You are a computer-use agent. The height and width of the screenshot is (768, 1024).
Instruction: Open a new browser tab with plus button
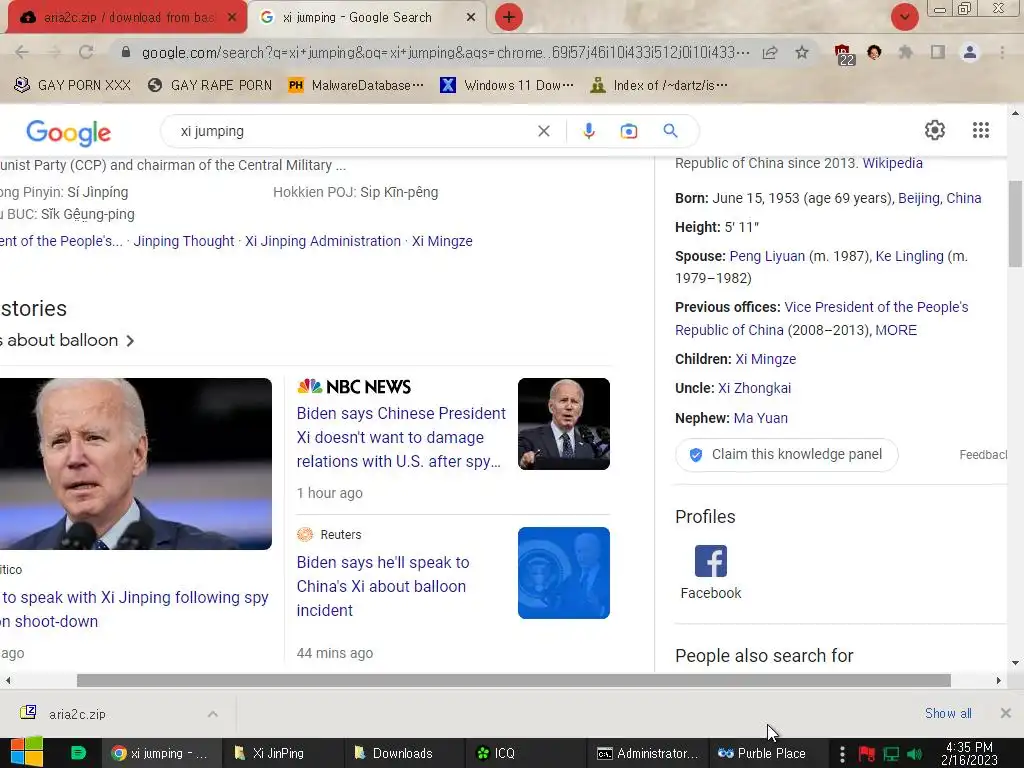click(509, 18)
